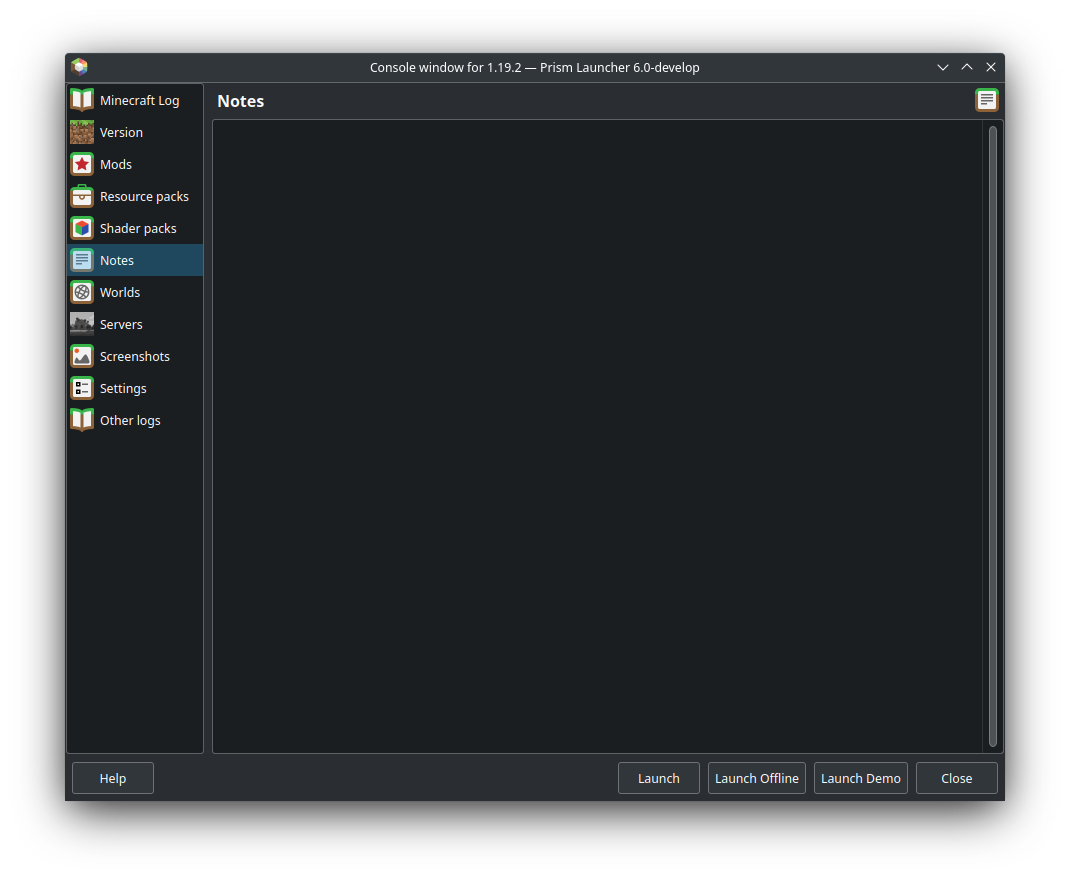The width and height of the screenshot is (1070, 878).
Task: Open the Resource packs page
Action: 135,196
